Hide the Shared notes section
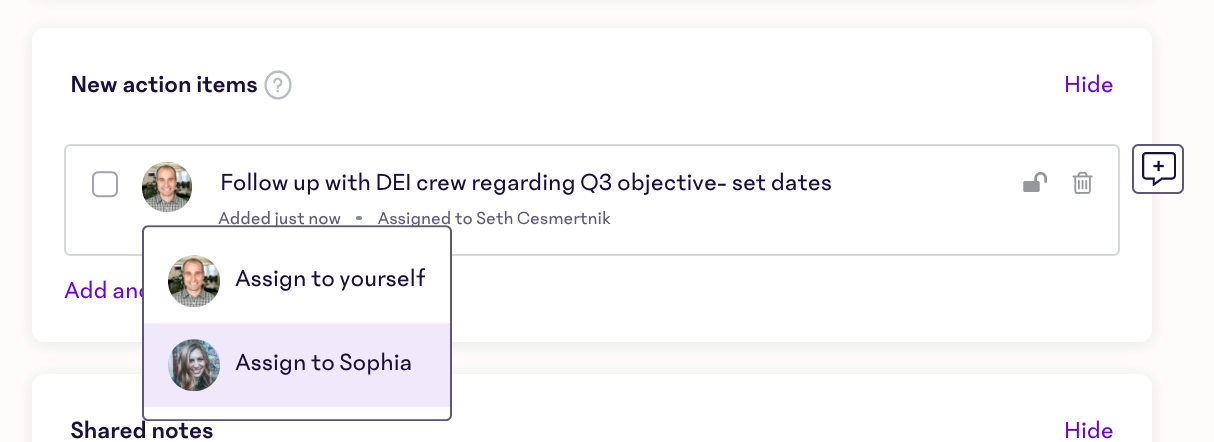Screen dimensions: 1214x442 point(1088,430)
